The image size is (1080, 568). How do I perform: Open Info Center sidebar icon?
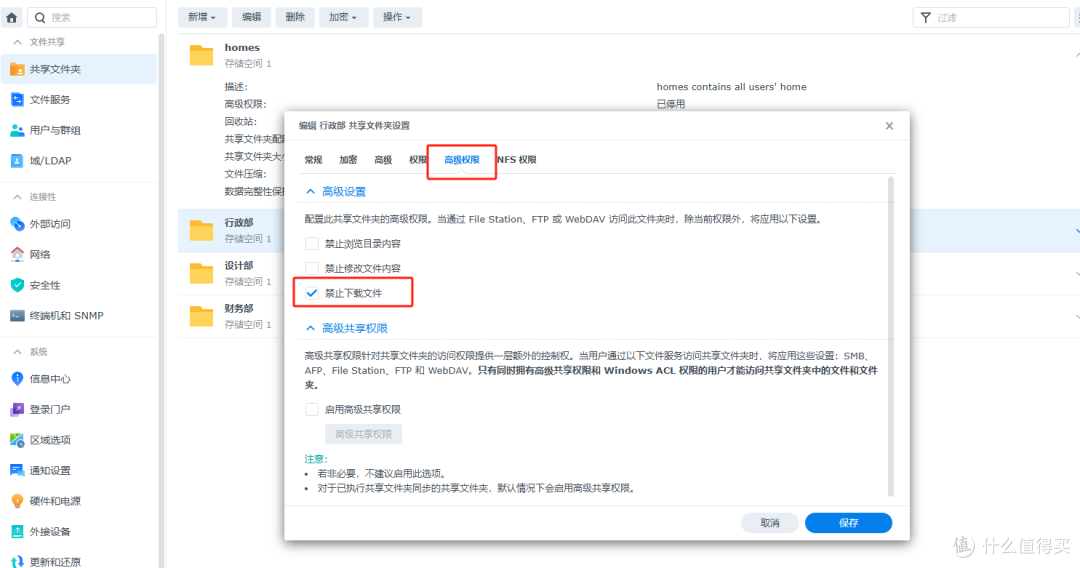(x=17, y=379)
